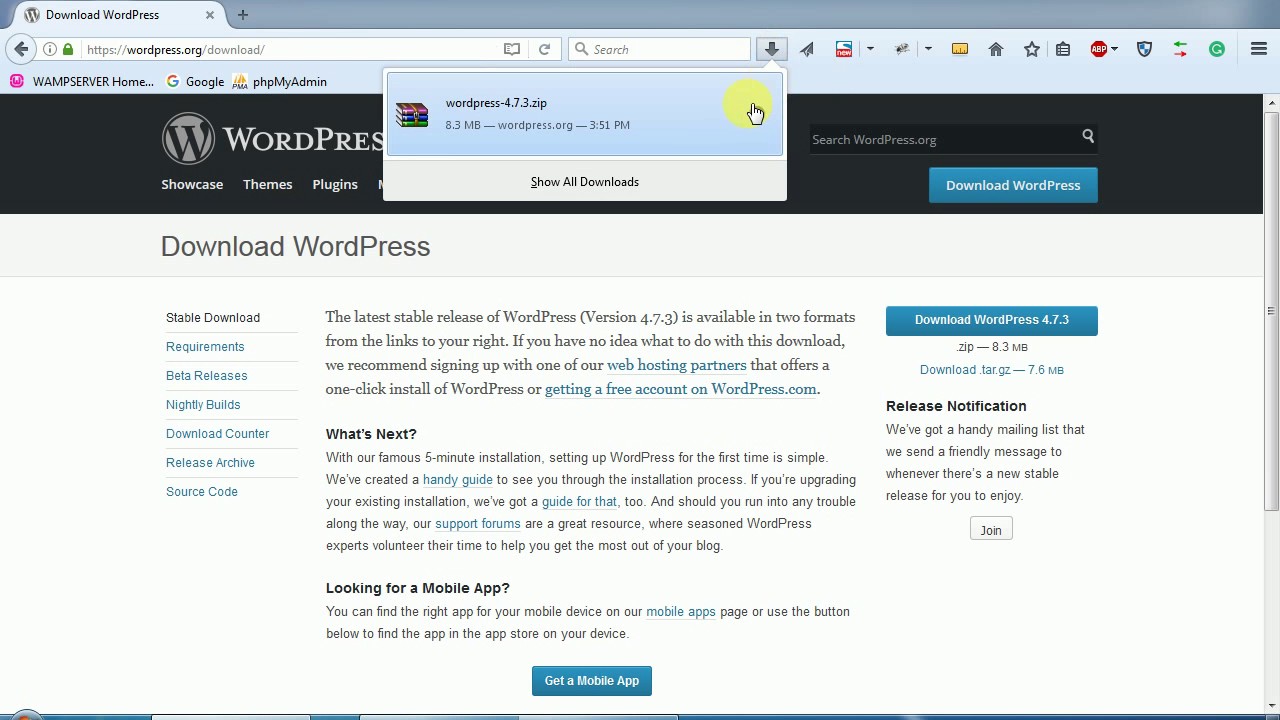Click the green padlock security icon
The height and width of the screenshot is (720, 1280).
(x=68, y=49)
